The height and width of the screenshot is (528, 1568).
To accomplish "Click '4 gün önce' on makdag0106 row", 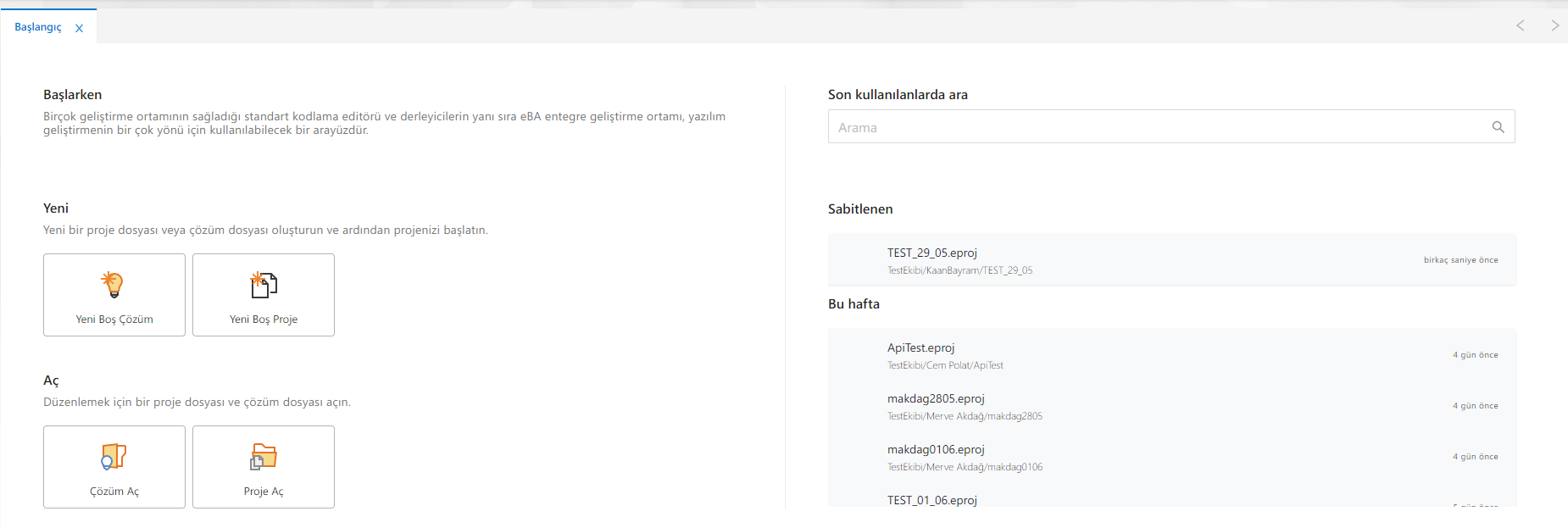I will (x=1475, y=457).
